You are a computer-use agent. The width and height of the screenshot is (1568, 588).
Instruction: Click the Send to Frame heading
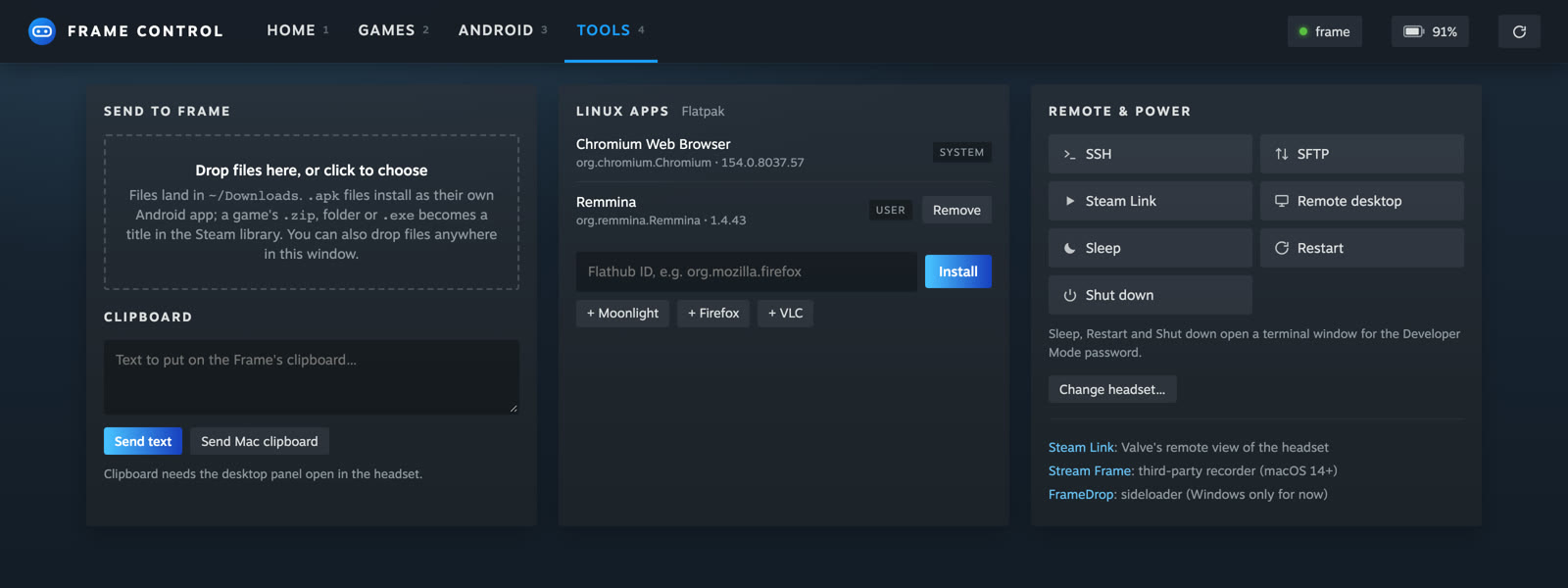167,111
